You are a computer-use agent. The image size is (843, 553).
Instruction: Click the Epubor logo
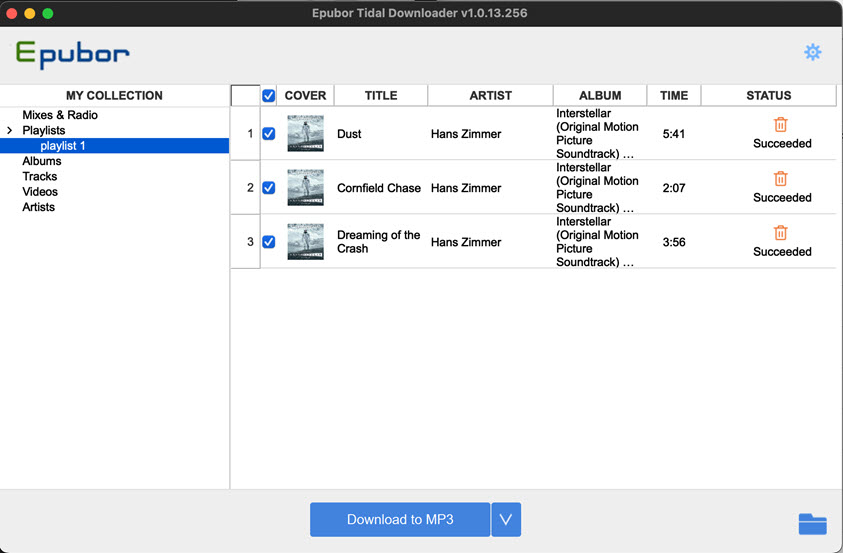(73, 54)
